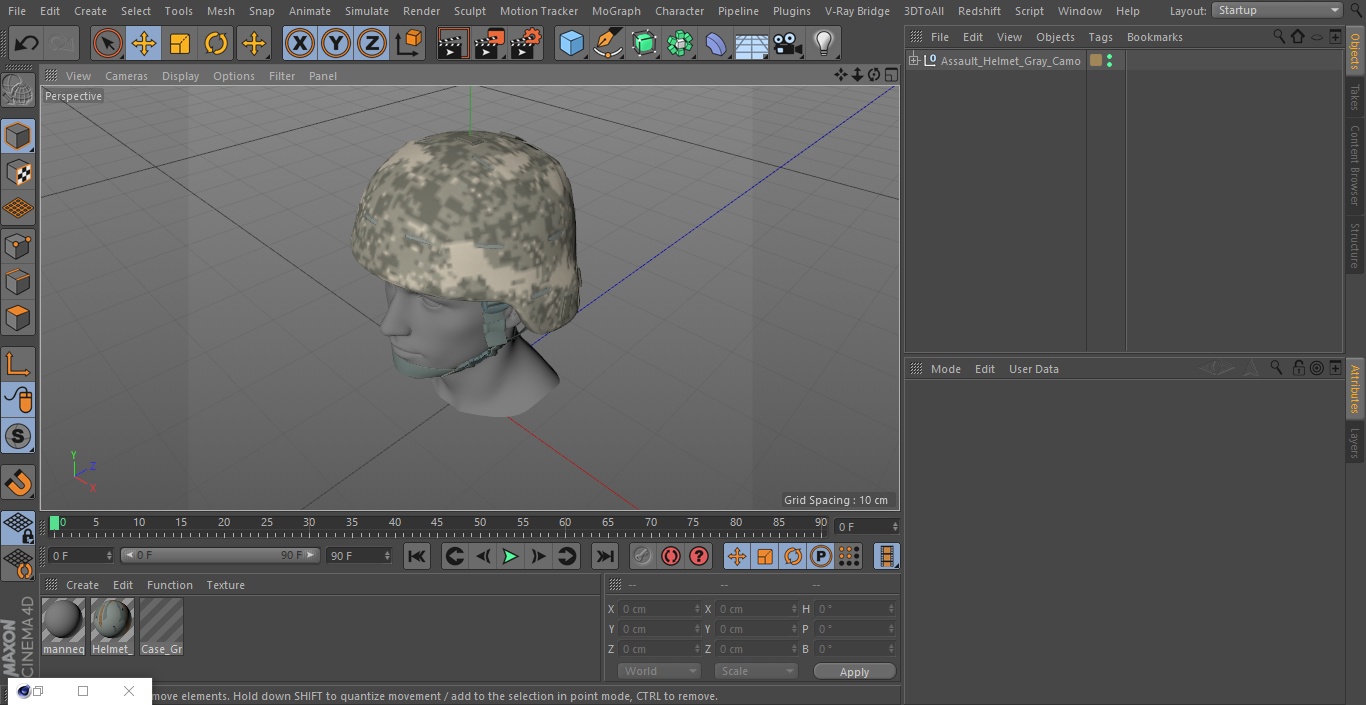
Task: Open the MoGraph menu
Action: 616,11
